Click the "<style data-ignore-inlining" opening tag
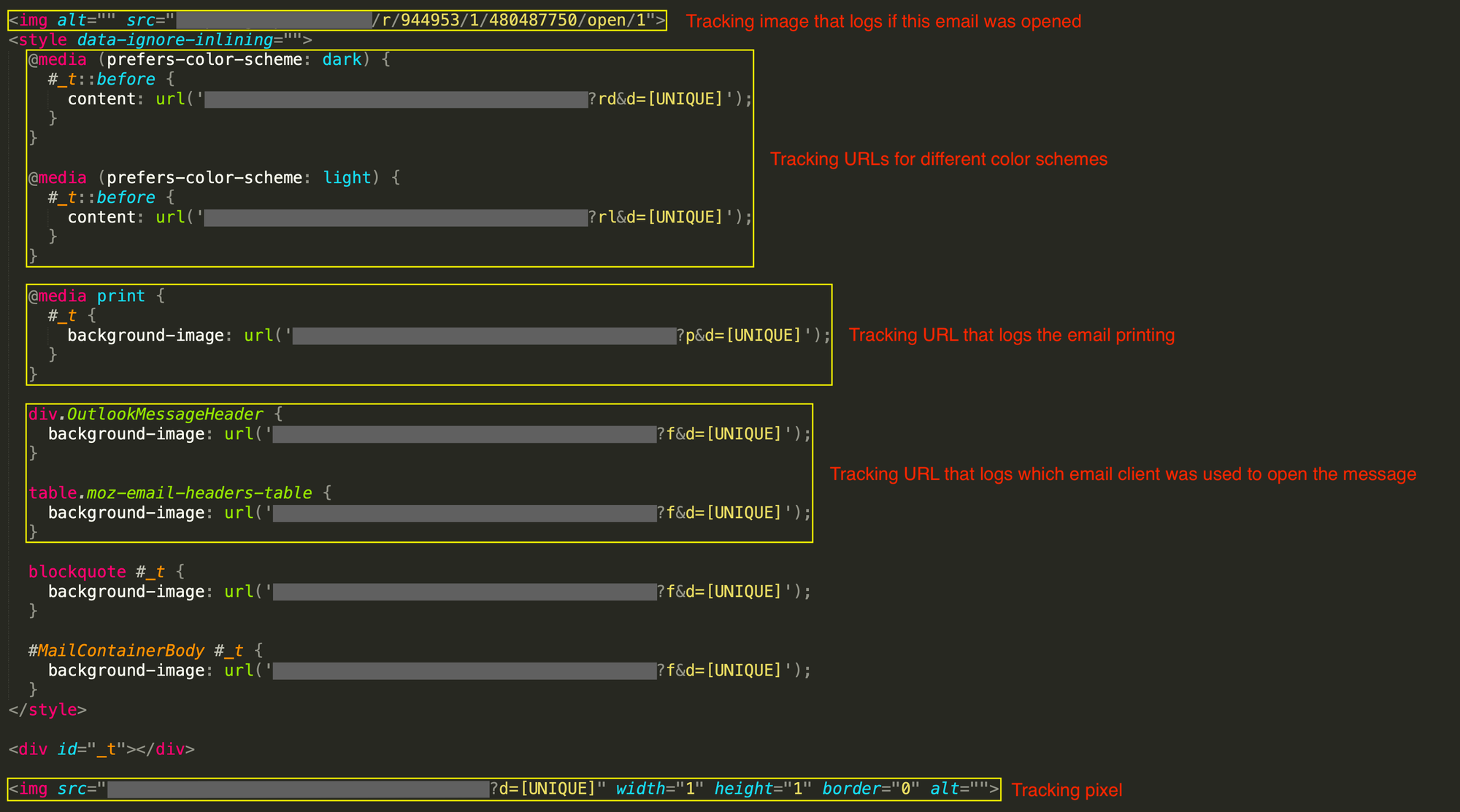 point(160,40)
